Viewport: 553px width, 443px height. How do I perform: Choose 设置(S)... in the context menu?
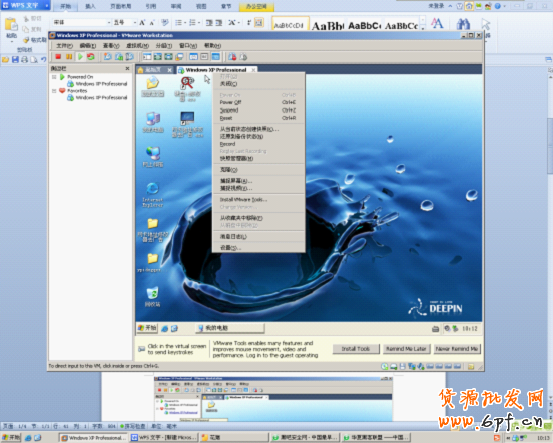[x=259, y=248]
